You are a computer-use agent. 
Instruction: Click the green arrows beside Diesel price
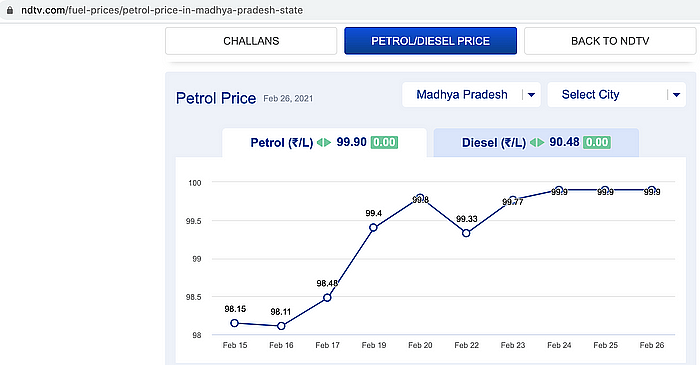click(537, 142)
